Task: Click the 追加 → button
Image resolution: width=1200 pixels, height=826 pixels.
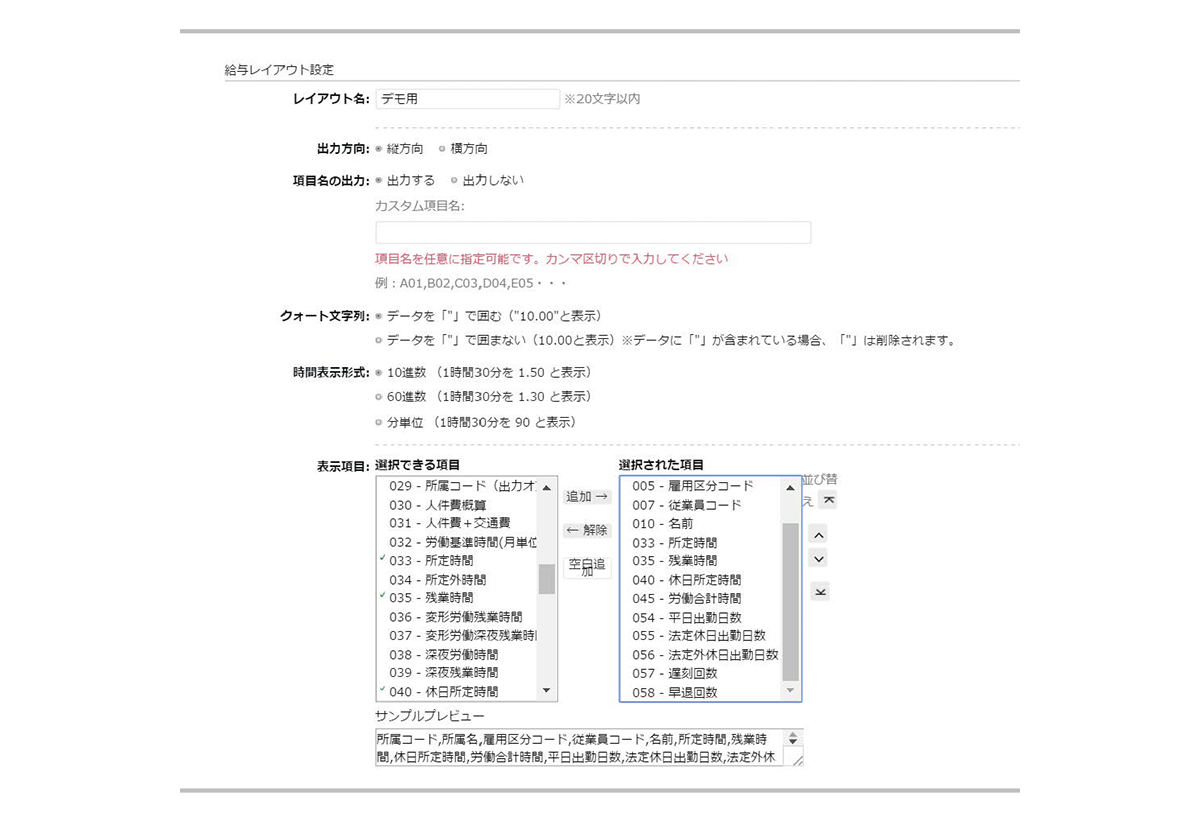Action: click(x=587, y=496)
